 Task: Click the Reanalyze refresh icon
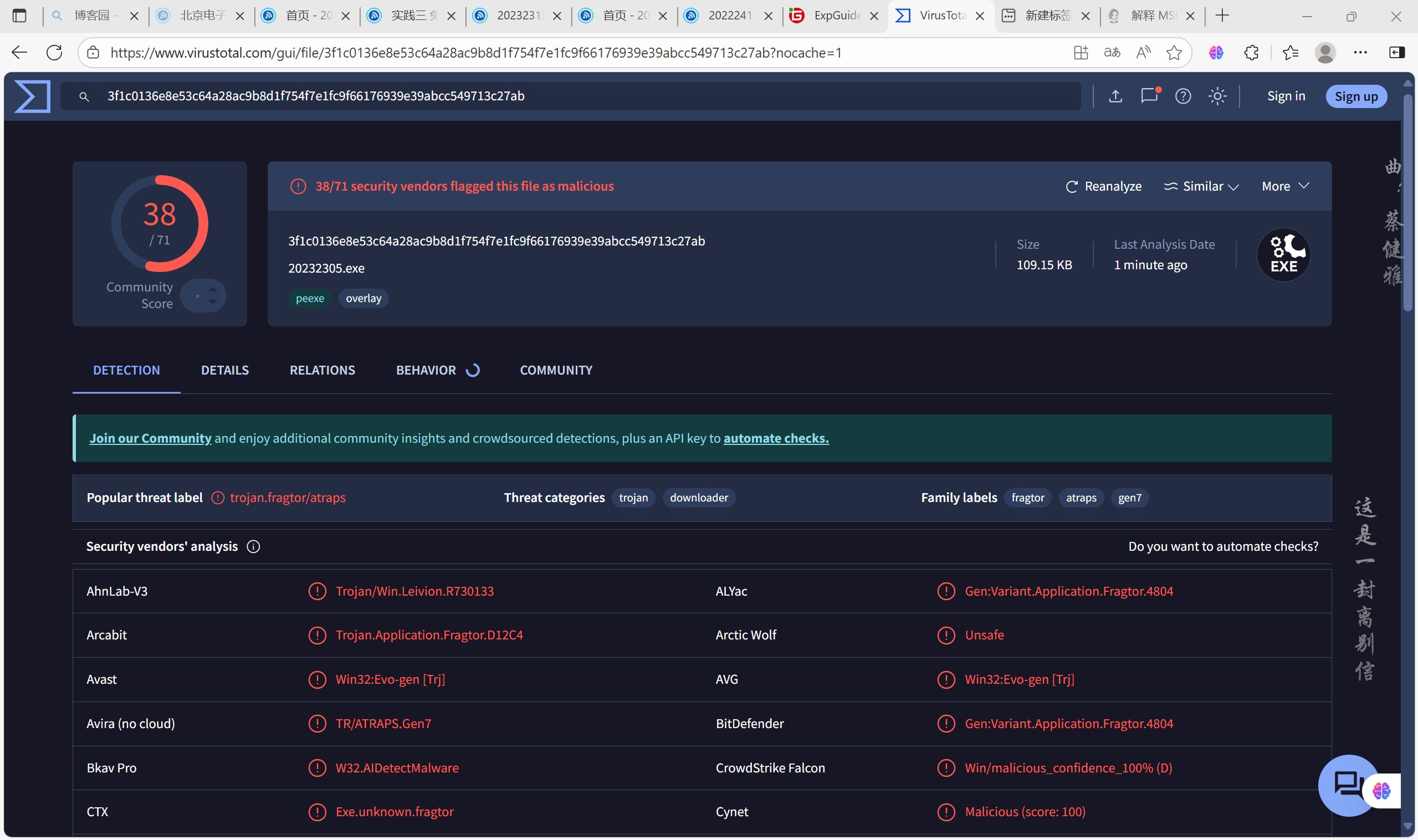click(1072, 187)
